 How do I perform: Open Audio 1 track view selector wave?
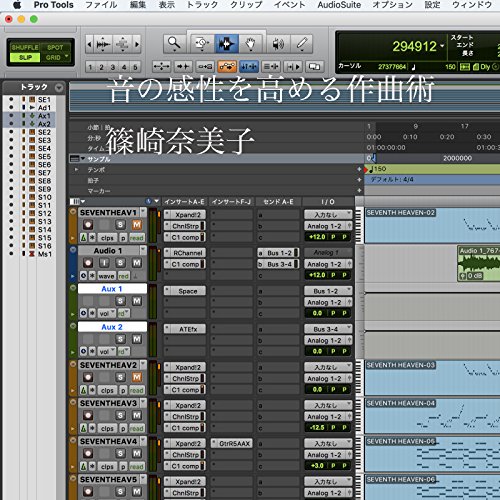106,276
